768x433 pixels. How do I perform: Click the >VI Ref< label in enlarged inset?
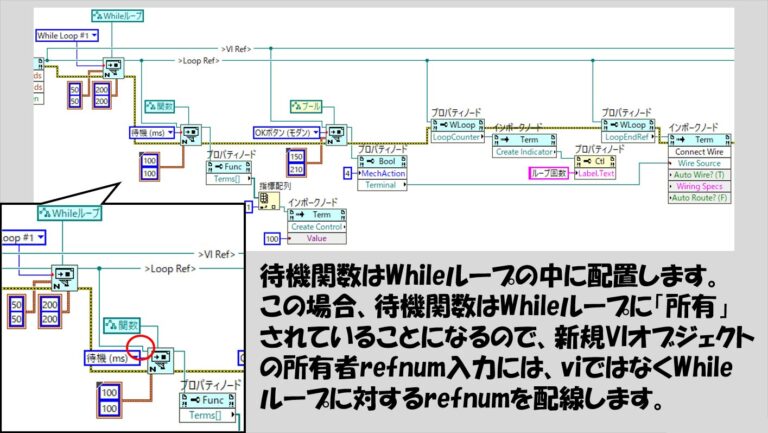pos(216,254)
